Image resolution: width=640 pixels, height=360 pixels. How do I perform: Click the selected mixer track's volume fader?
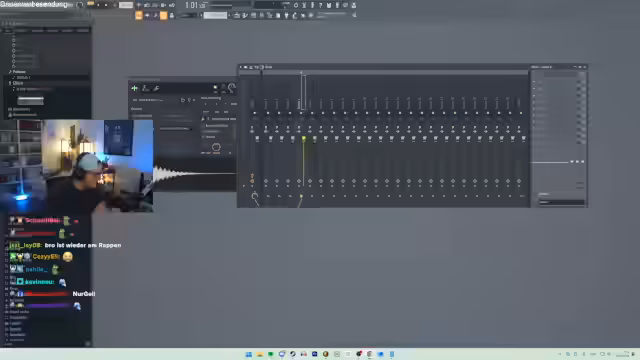tap(304, 163)
